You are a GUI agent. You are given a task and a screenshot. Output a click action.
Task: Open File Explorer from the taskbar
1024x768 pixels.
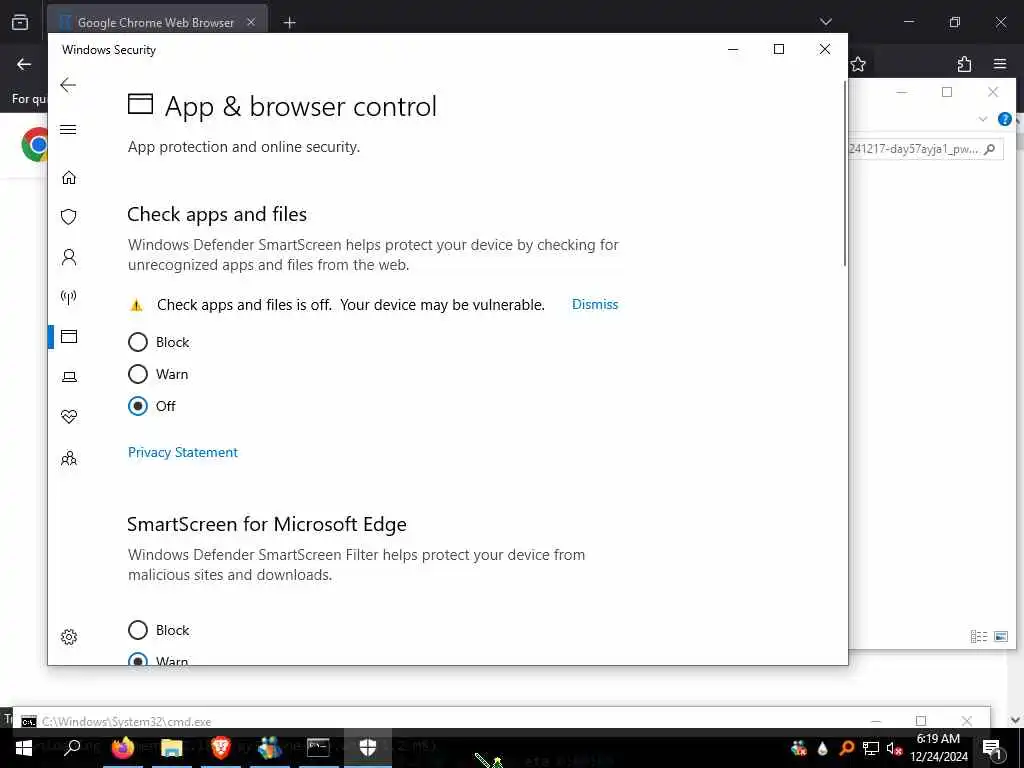coord(172,748)
